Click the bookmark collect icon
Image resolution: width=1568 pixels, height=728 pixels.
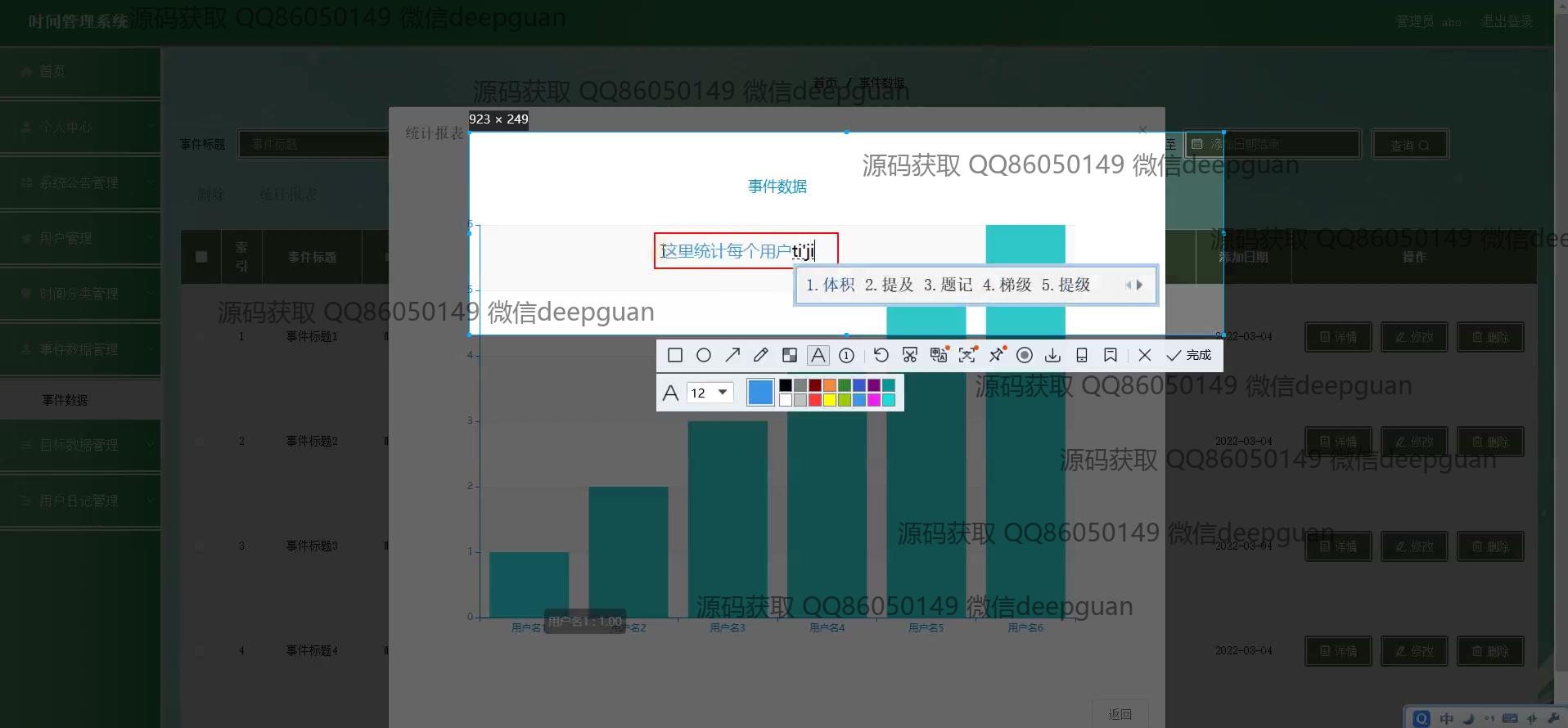pos(1111,355)
